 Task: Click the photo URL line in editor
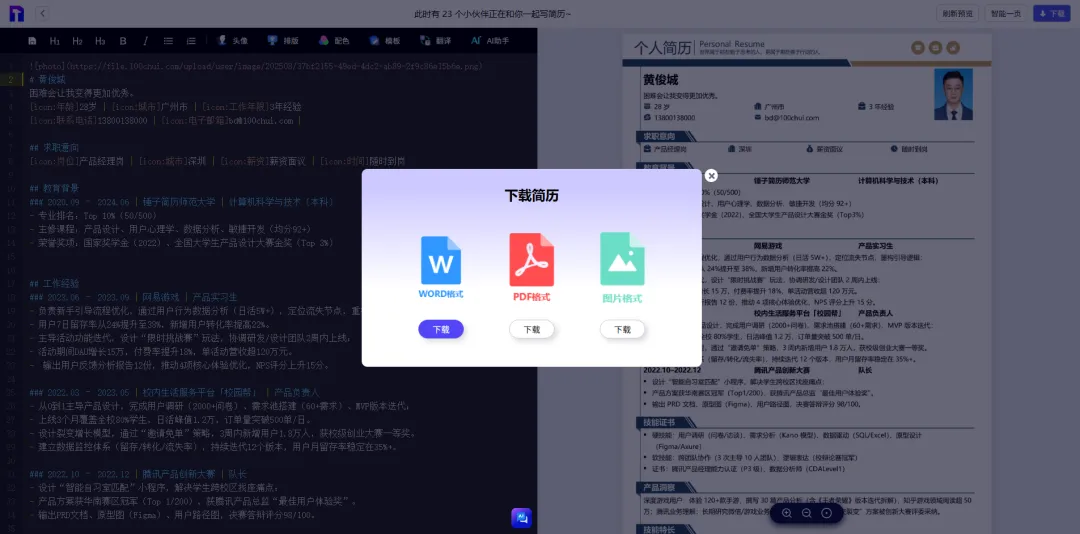pyautogui.click(x=256, y=66)
